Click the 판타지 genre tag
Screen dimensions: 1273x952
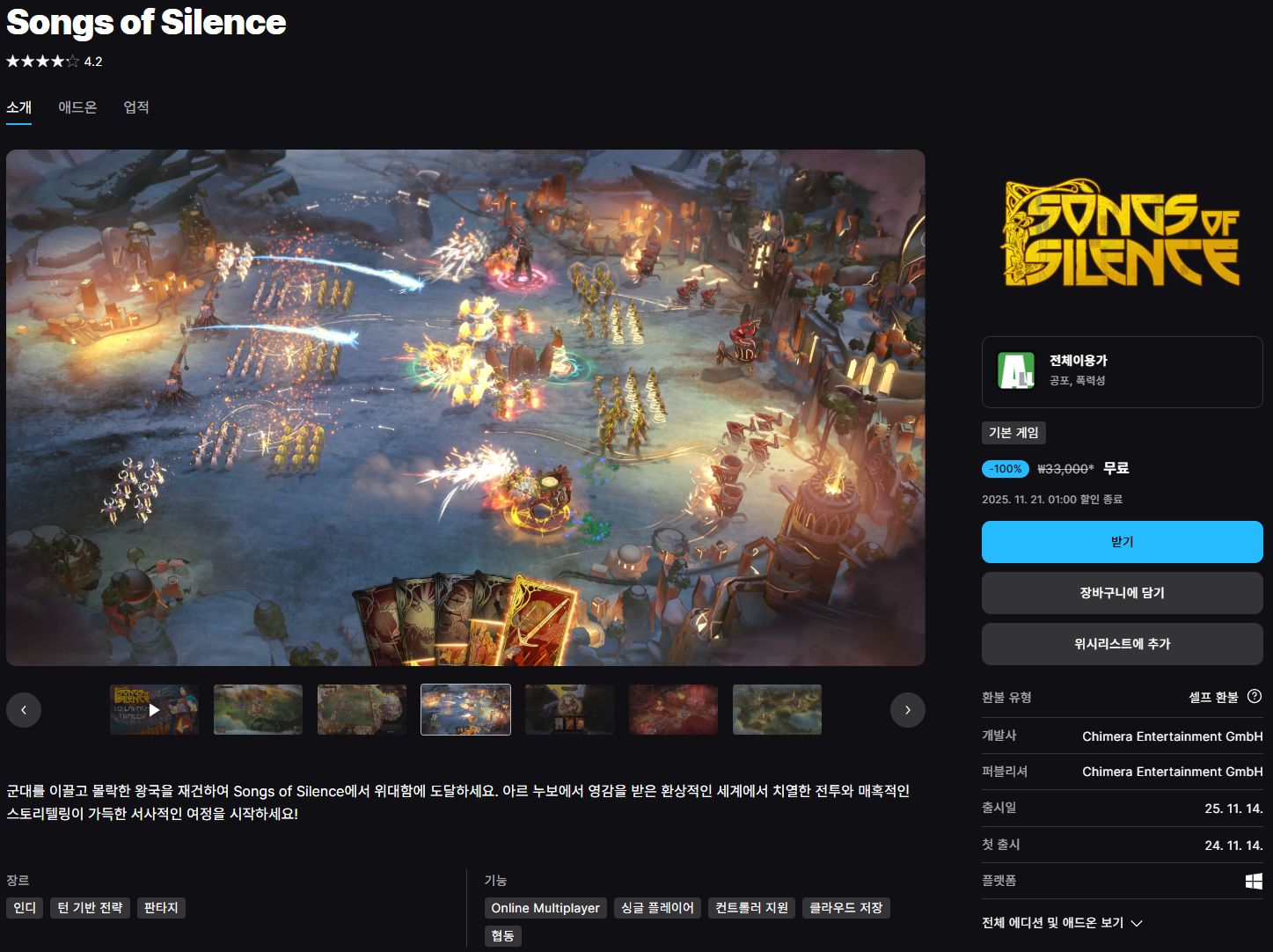161,908
